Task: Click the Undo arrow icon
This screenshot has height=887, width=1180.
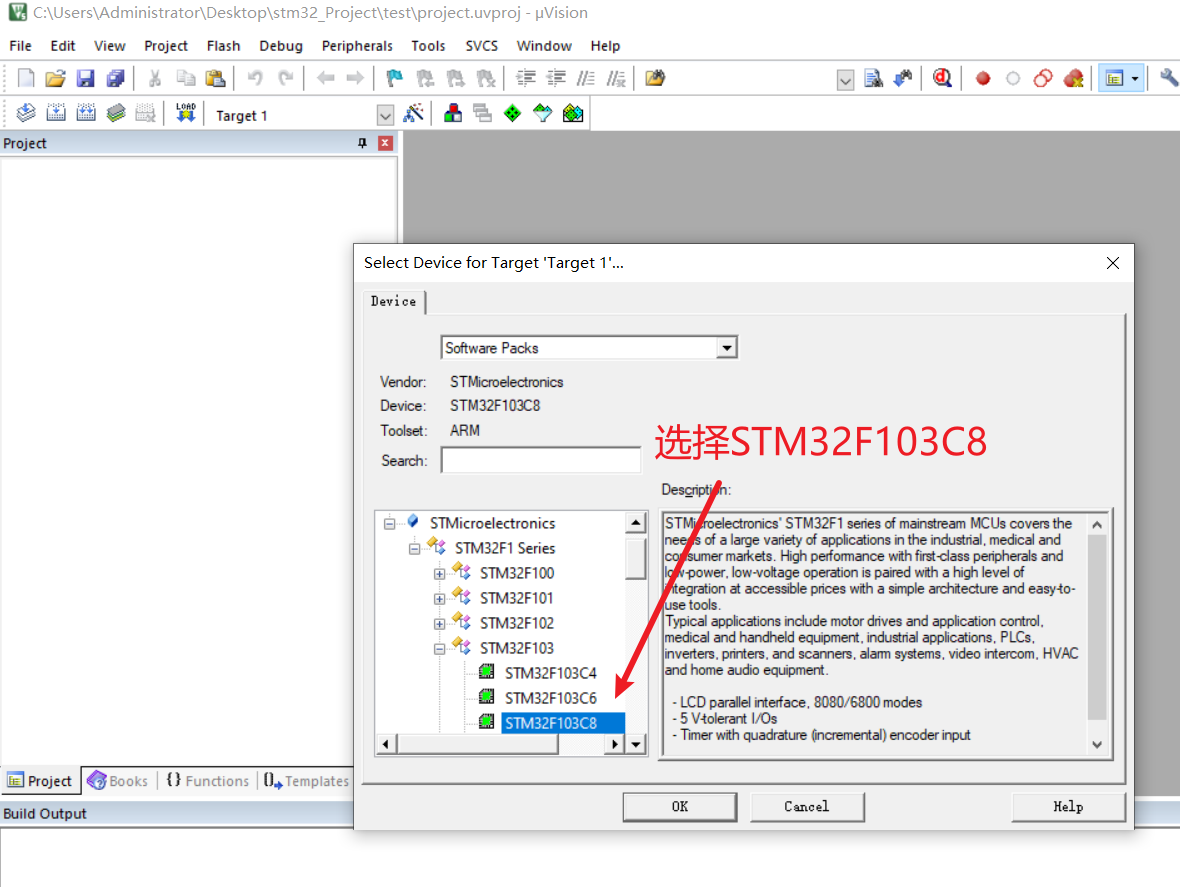Action: [255, 78]
